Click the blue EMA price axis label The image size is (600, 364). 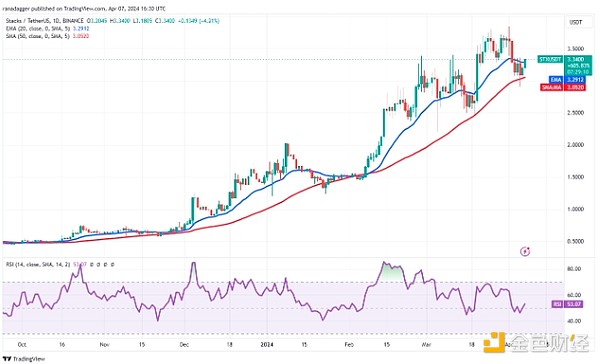point(566,80)
